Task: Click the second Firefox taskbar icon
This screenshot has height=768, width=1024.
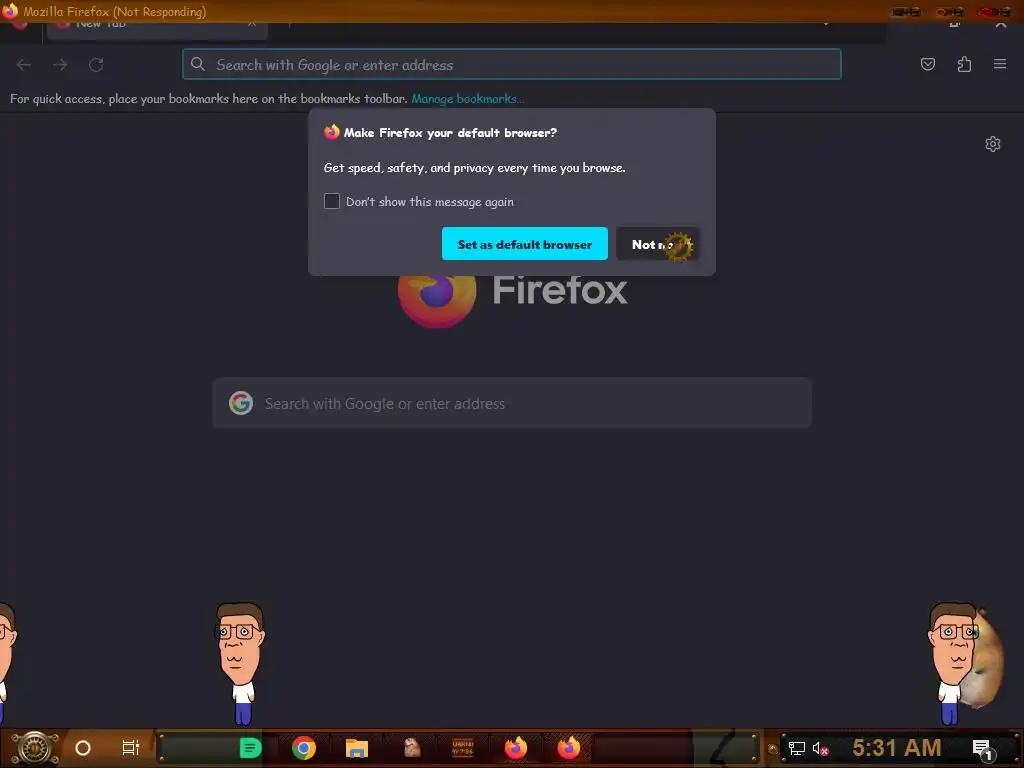Action: pos(569,748)
